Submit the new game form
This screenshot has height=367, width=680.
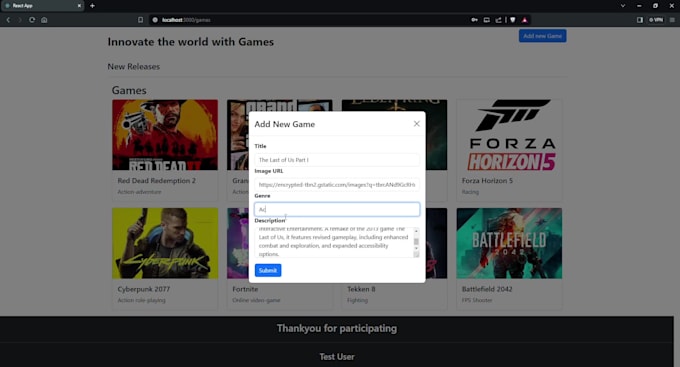pyautogui.click(x=268, y=270)
